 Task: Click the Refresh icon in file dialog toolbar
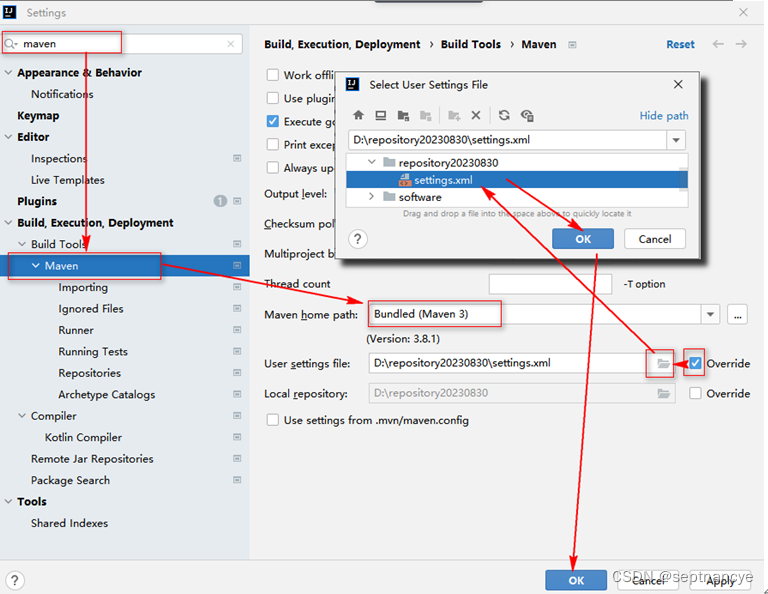coord(504,116)
